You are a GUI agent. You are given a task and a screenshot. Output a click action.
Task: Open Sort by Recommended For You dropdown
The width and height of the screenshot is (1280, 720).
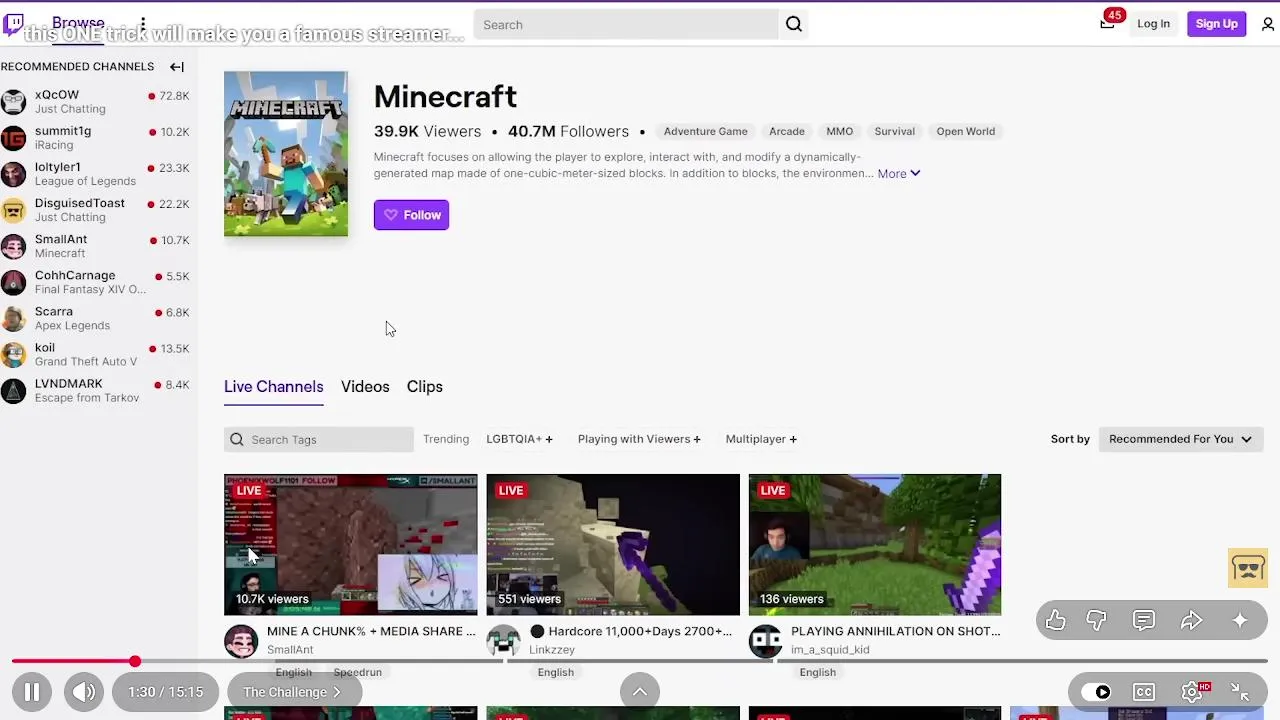(1180, 439)
